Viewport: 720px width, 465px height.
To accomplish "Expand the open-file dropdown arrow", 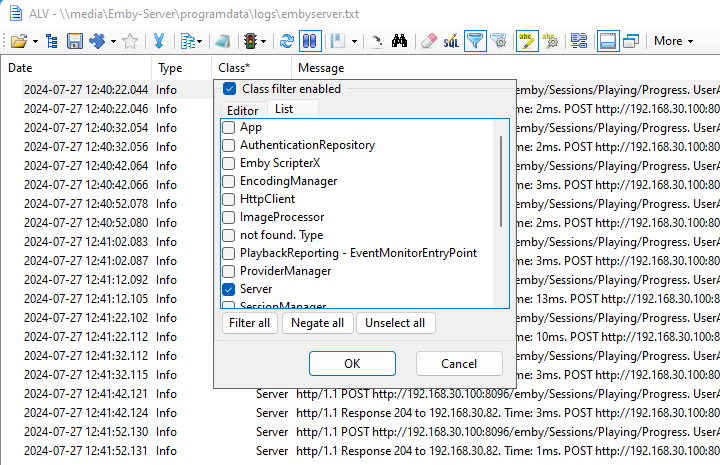I will pyautogui.click(x=35, y=42).
